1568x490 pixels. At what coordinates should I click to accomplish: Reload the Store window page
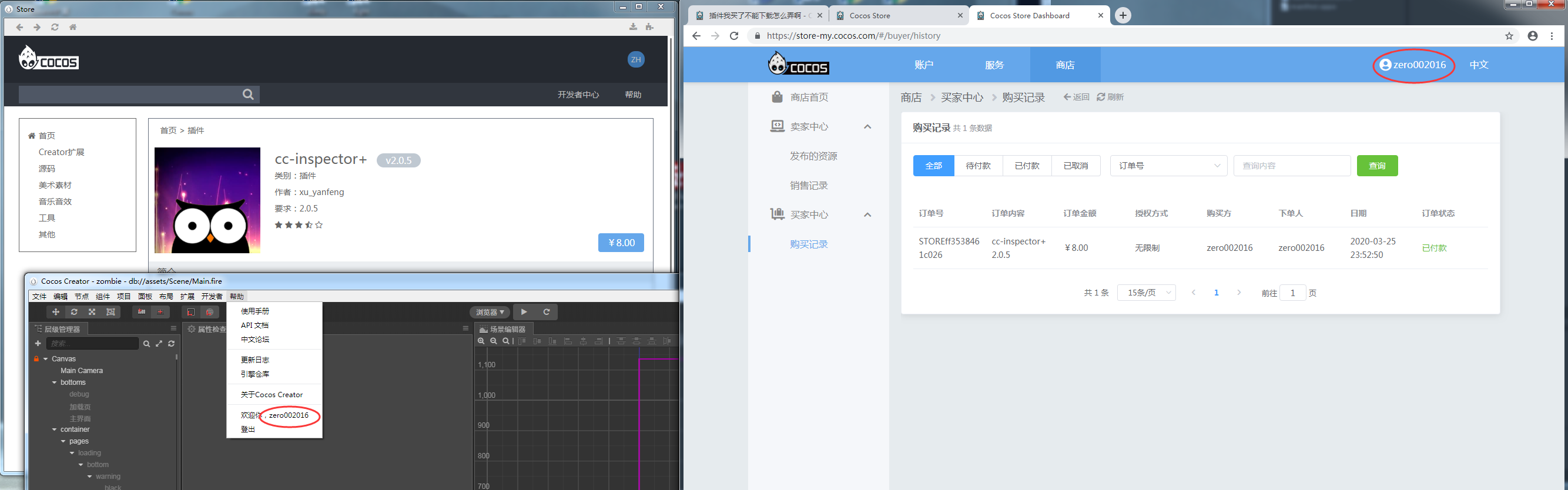[55, 27]
